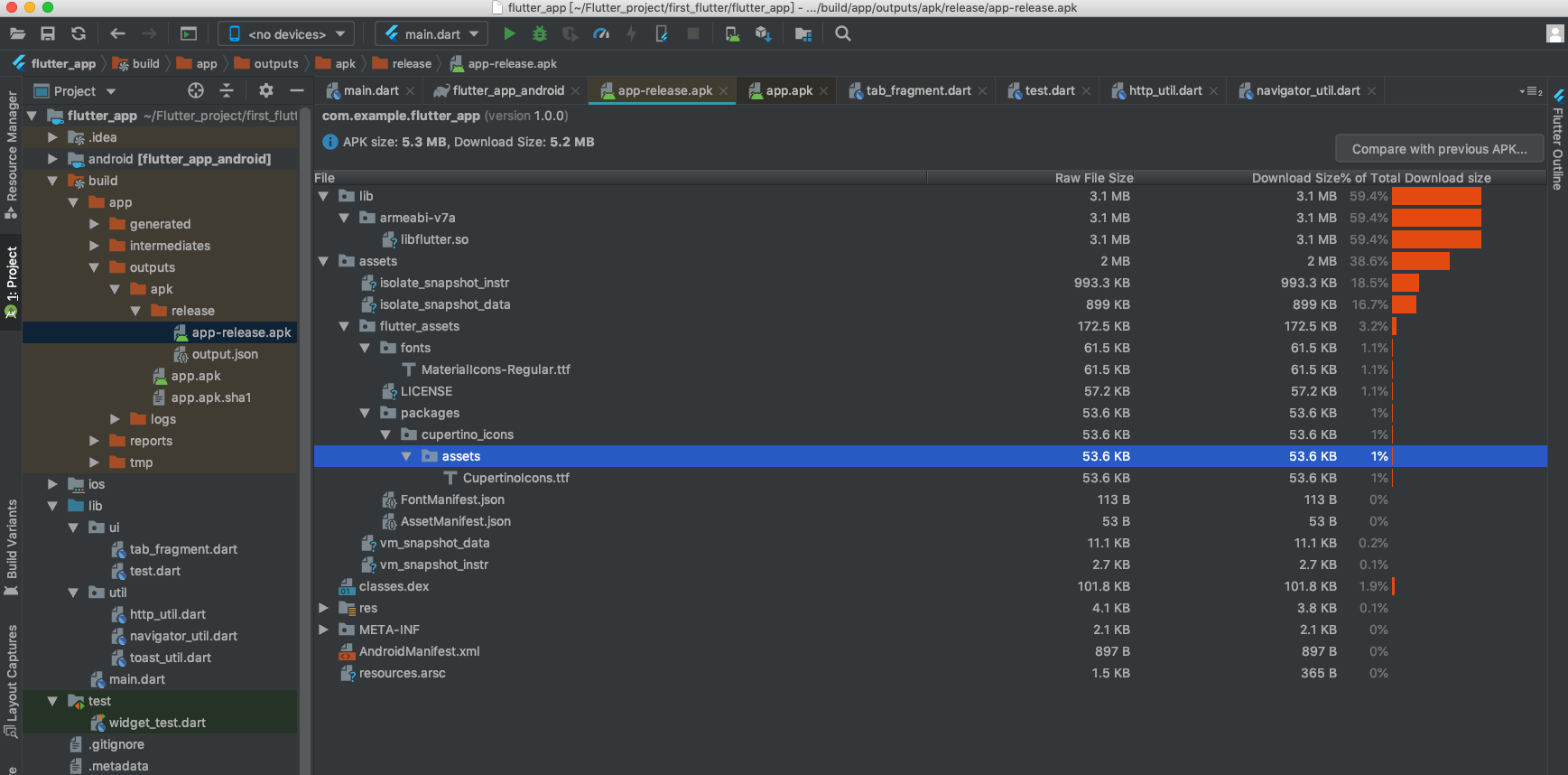Click the Run with Coverage icon

[x=571, y=34]
